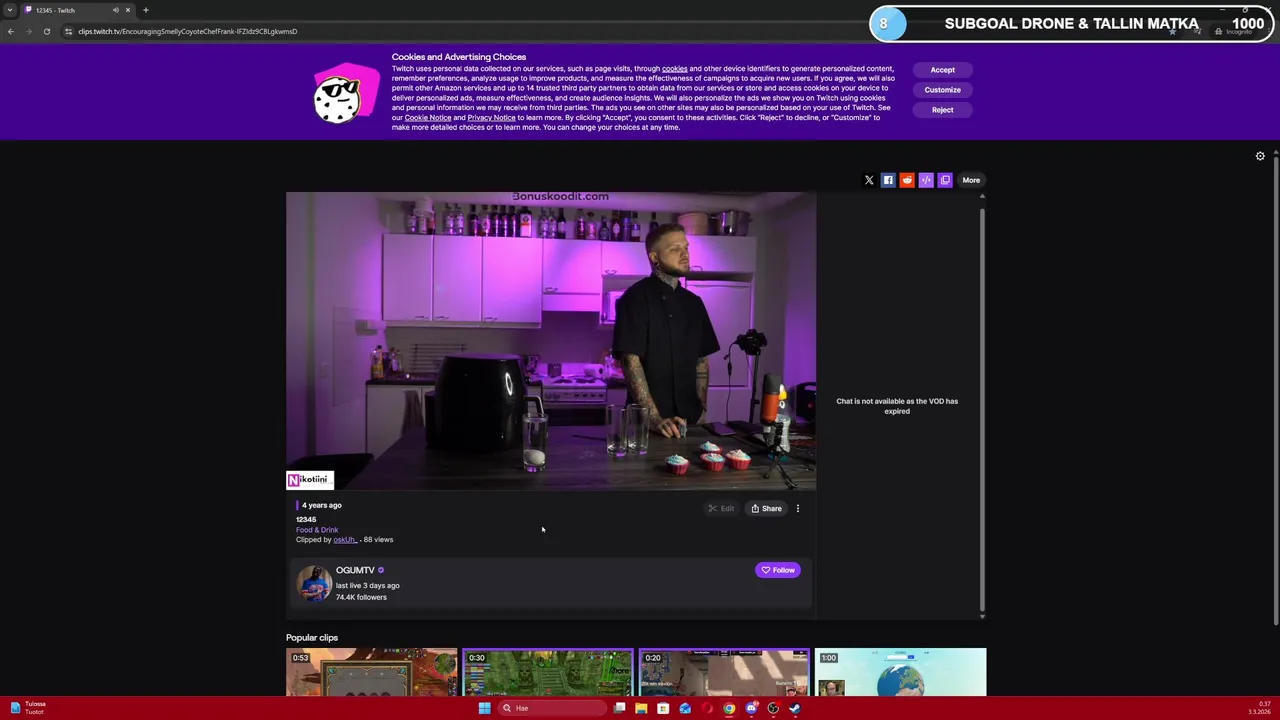Open Windows Start menu

tap(484, 708)
